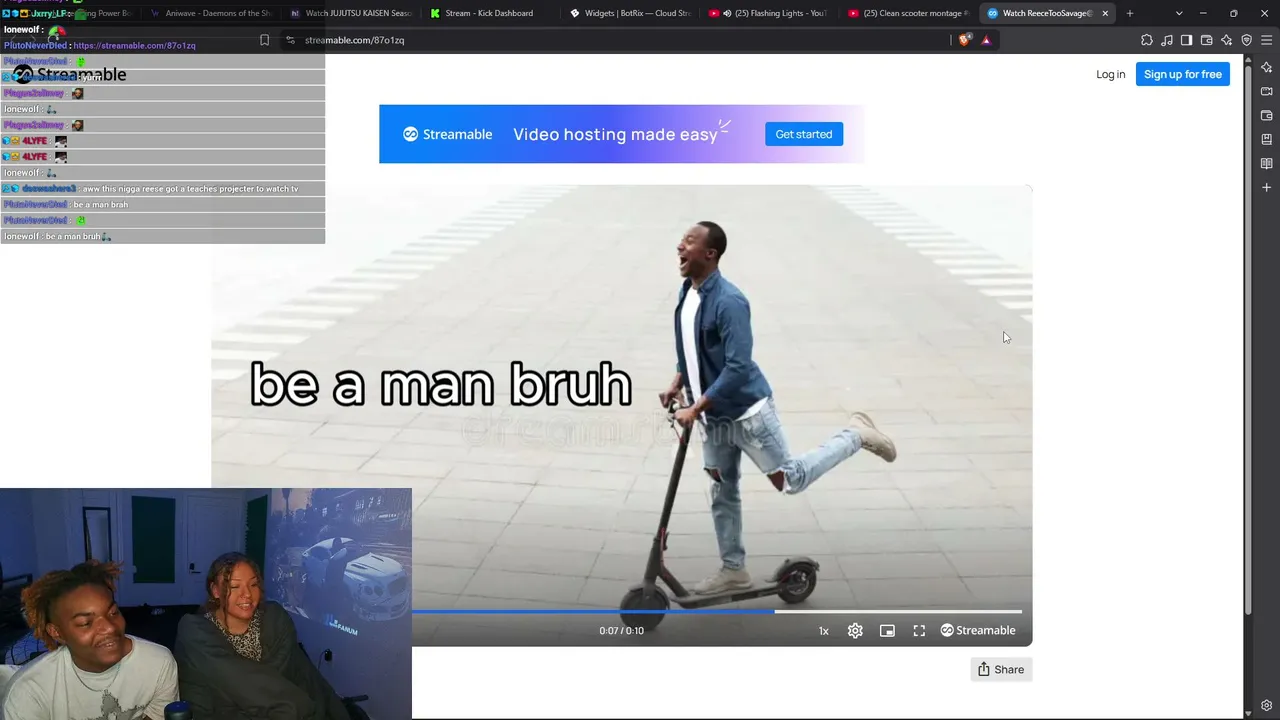The height and width of the screenshot is (720, 1280).
Task: Click Get started in the banner
Action: [x=804, y=134]
